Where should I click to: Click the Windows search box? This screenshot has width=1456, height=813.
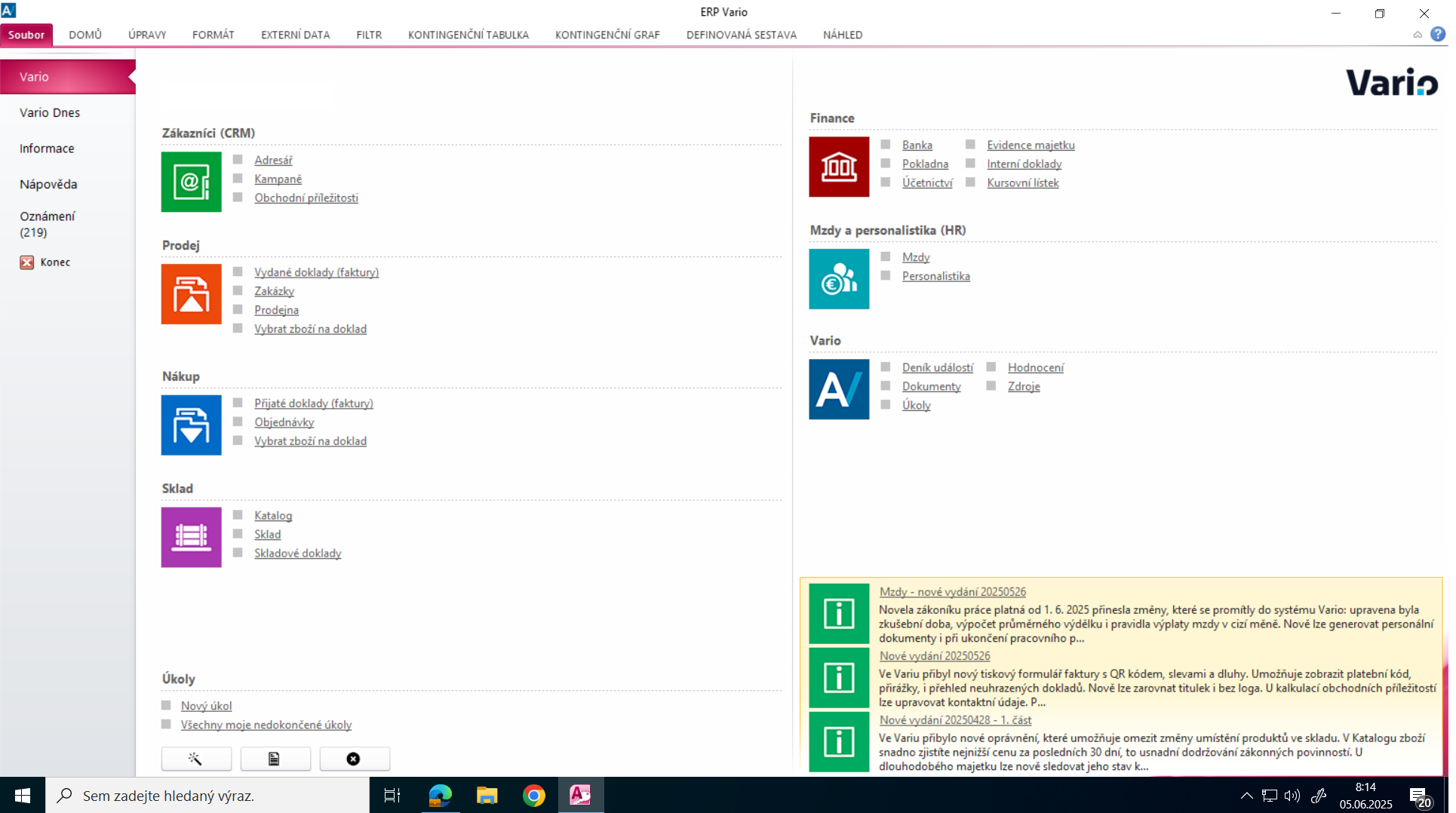207,796
